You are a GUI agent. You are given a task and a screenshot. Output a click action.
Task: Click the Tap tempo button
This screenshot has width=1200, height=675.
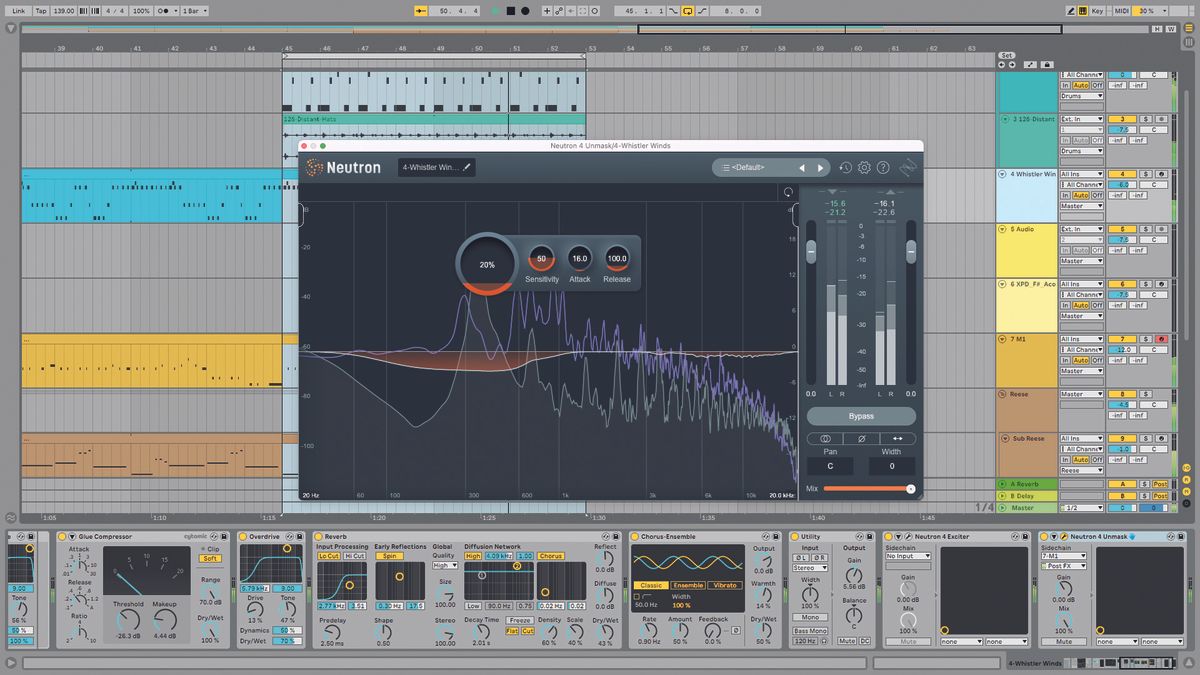point(41,11)
